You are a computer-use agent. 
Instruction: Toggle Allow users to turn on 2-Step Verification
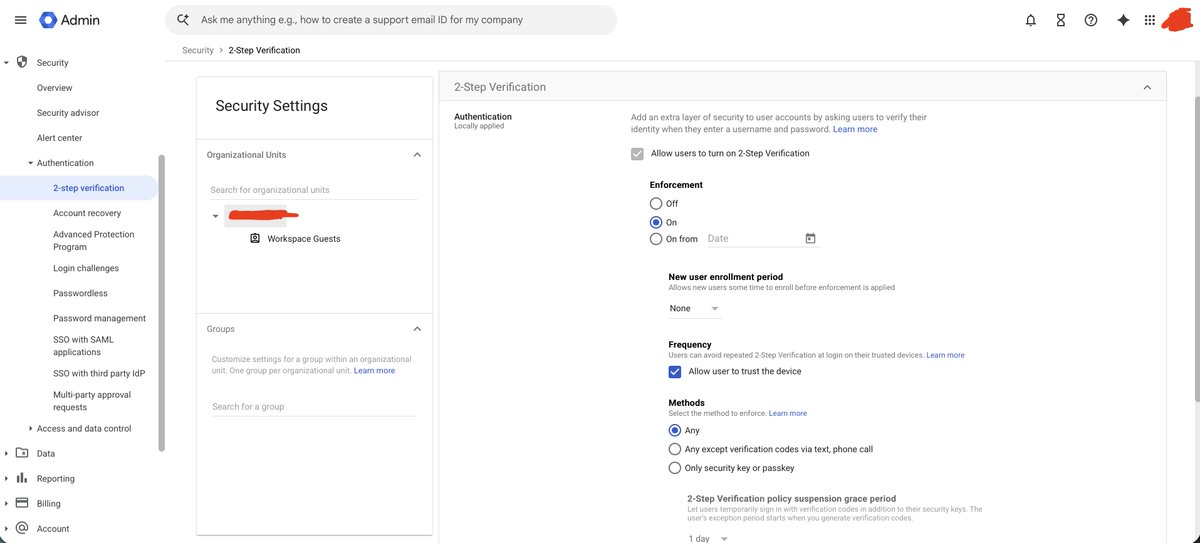637,154
